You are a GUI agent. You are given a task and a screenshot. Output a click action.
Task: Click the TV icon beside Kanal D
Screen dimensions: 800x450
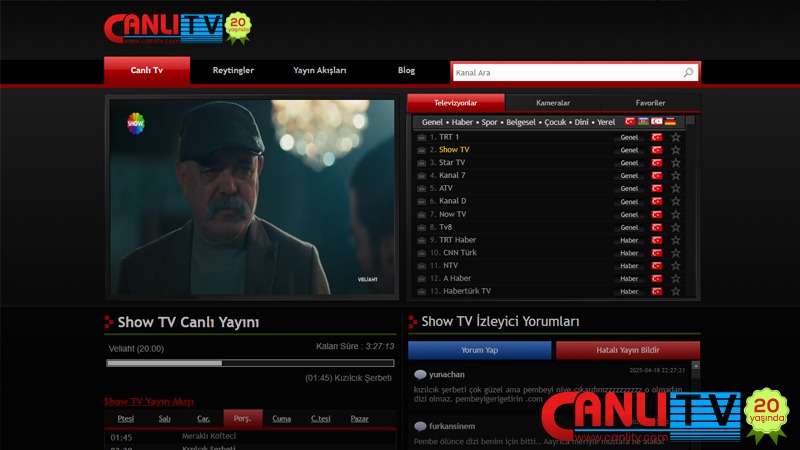pos(421,202)
